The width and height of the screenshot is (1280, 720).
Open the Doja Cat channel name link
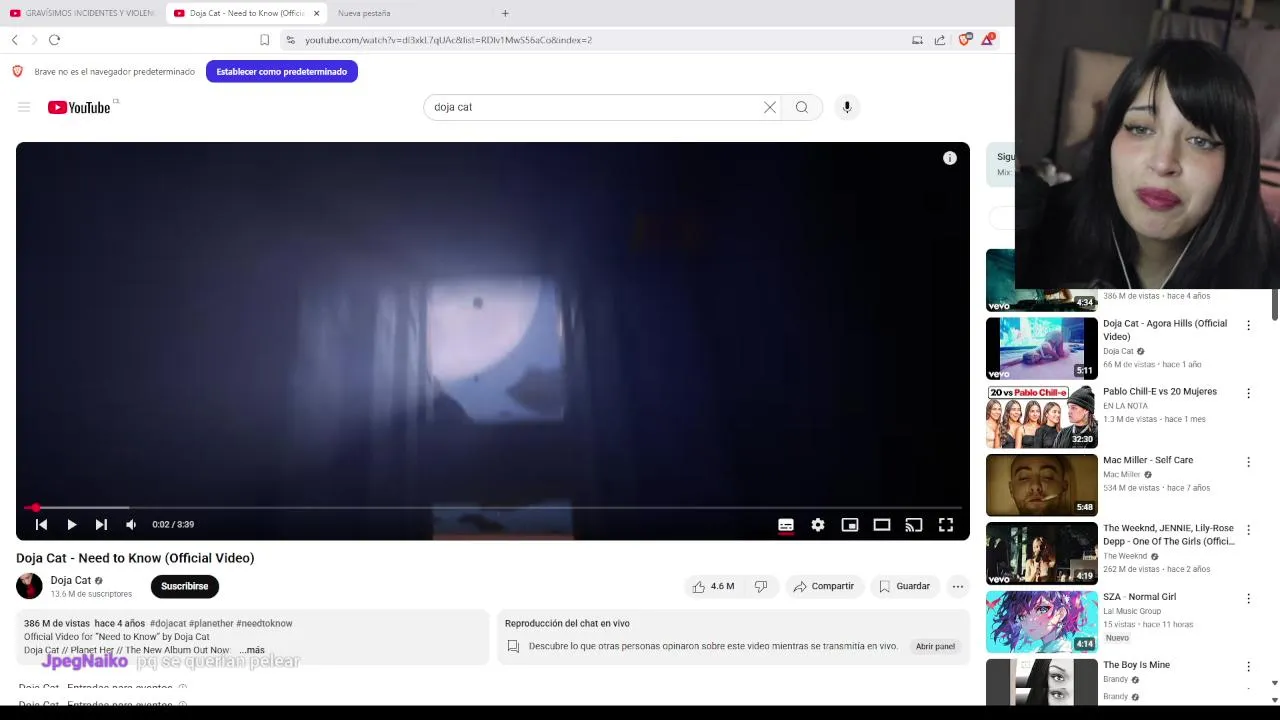point(71,580)
